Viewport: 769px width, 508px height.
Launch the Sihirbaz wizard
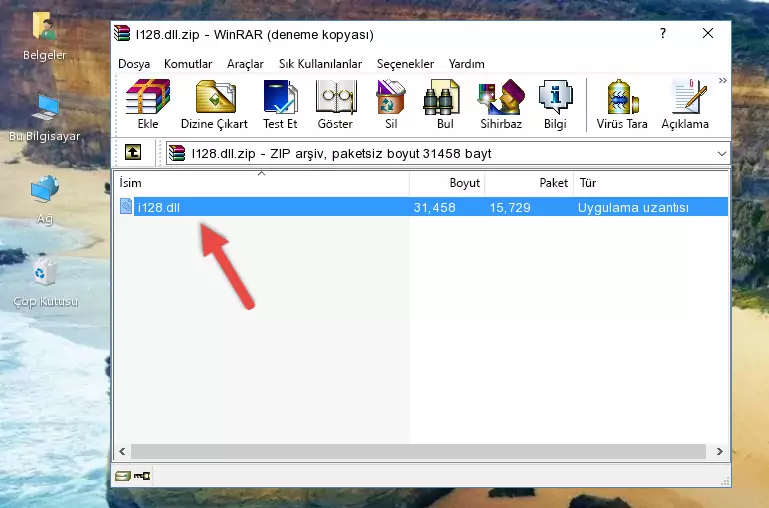point(501,105)
